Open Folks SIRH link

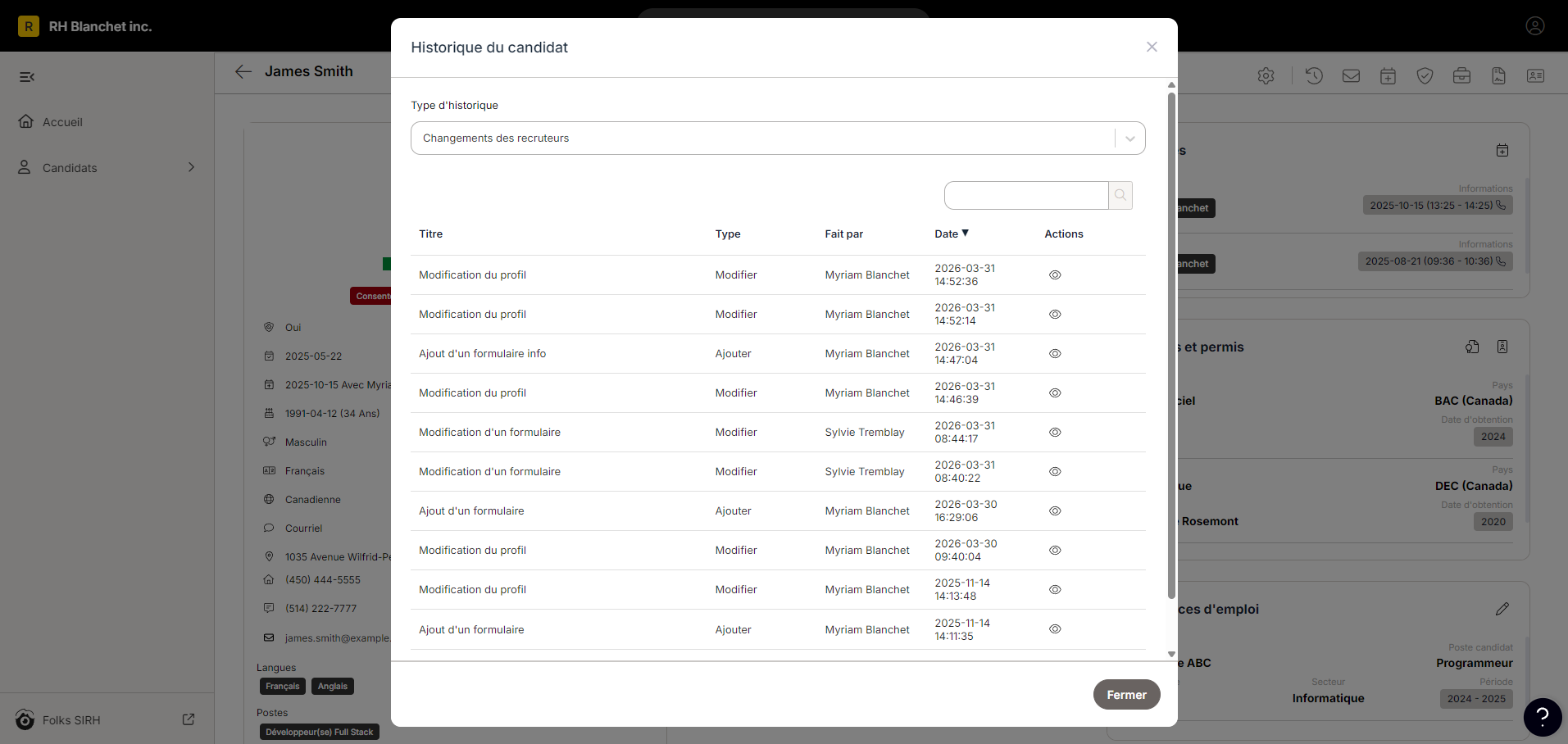71,720
